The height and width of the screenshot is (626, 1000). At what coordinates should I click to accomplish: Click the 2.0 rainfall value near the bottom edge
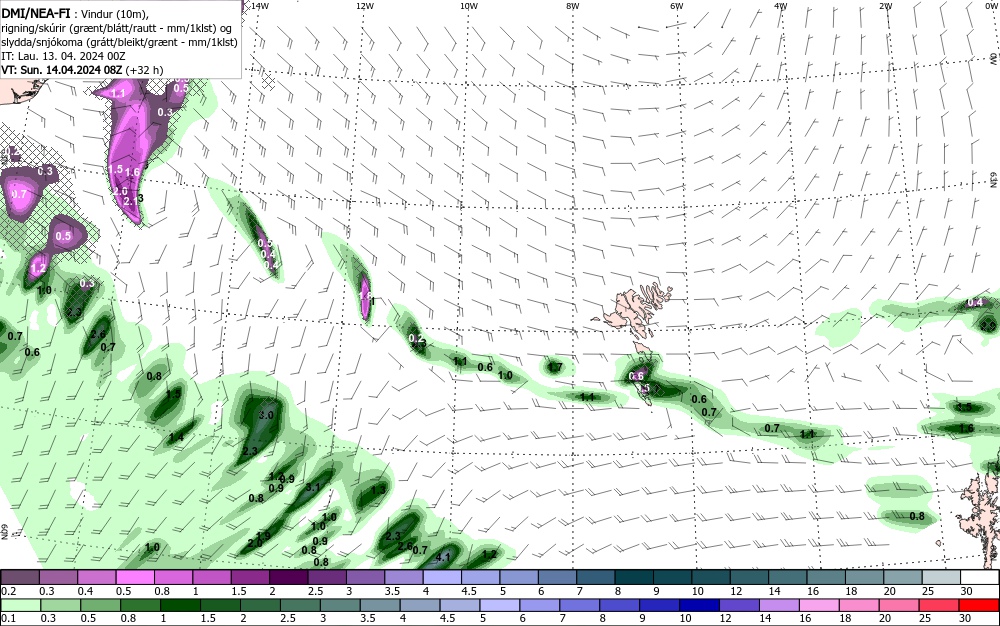[254, 543]
